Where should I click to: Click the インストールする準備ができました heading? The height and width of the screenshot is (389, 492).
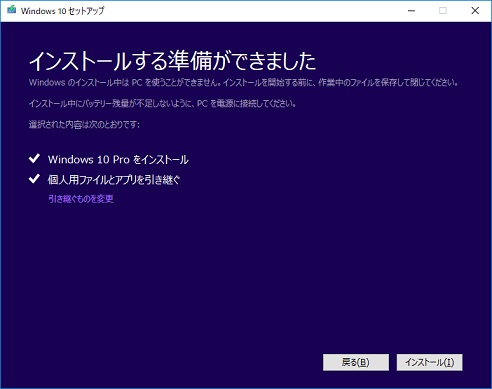coord(173,62)
